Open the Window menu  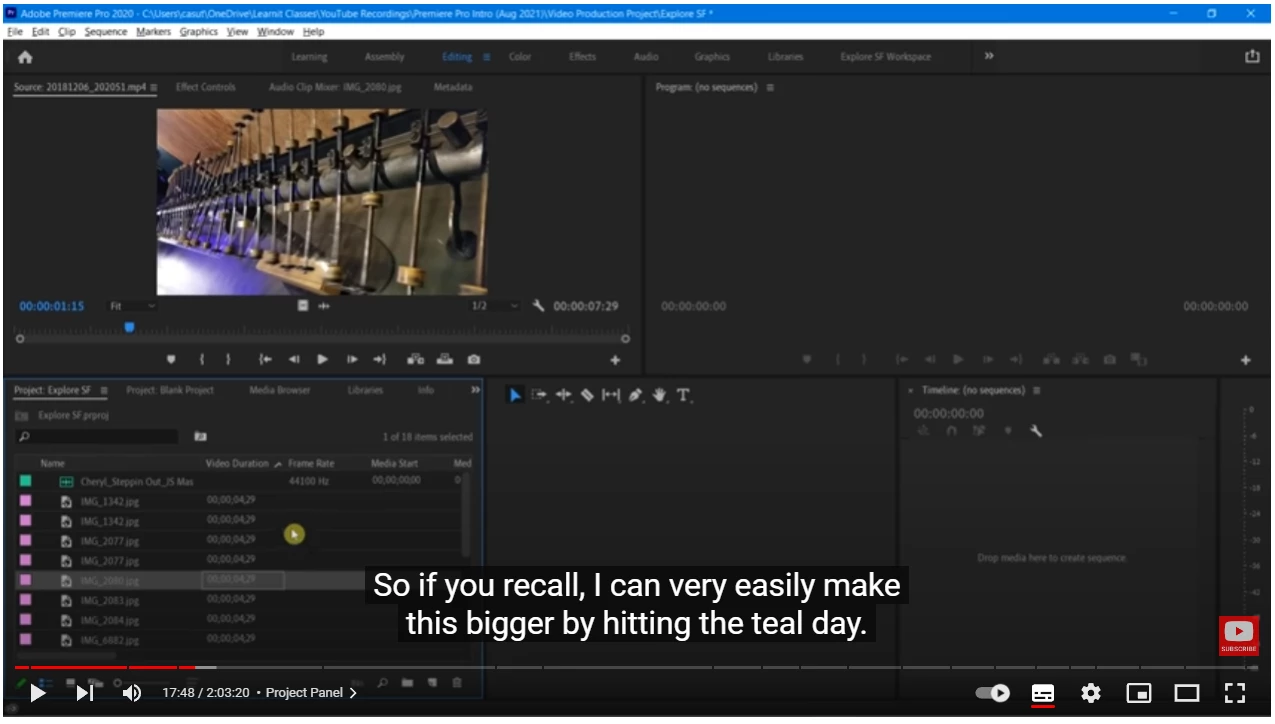coord(275,32)
